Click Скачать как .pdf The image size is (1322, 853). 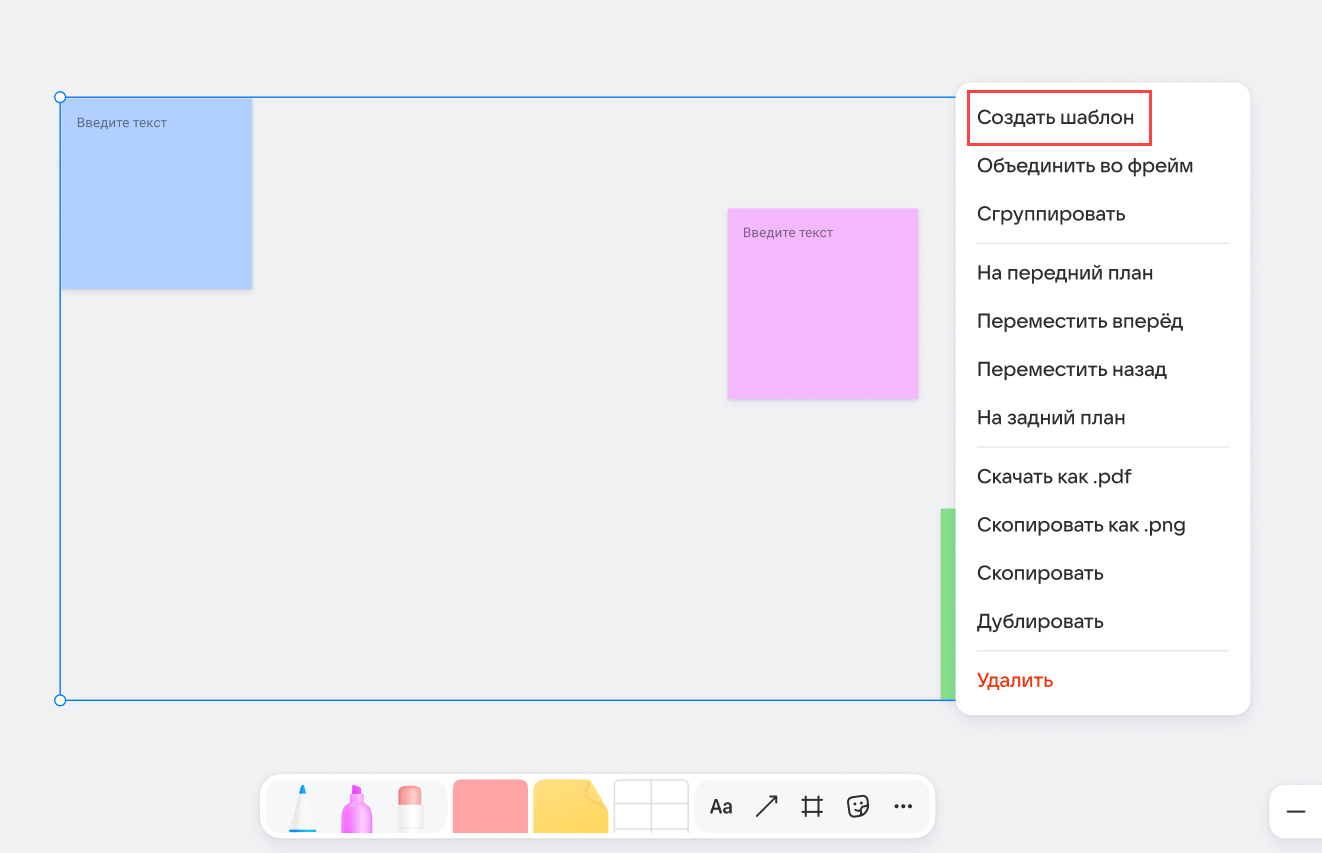[x=1054, y=476]
